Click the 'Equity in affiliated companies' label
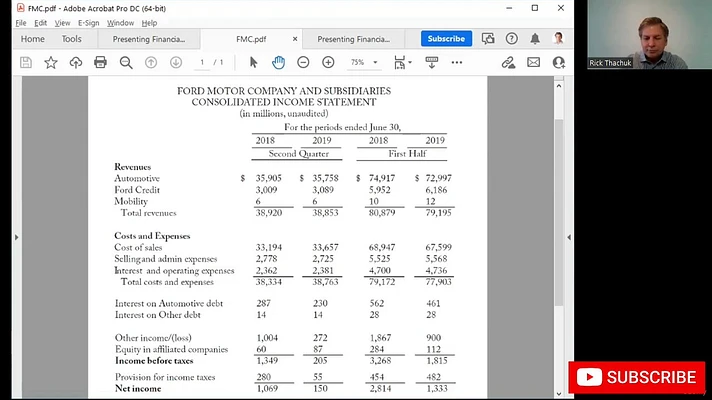Screen dimensions: 712x400 click(x=172, y=350)
